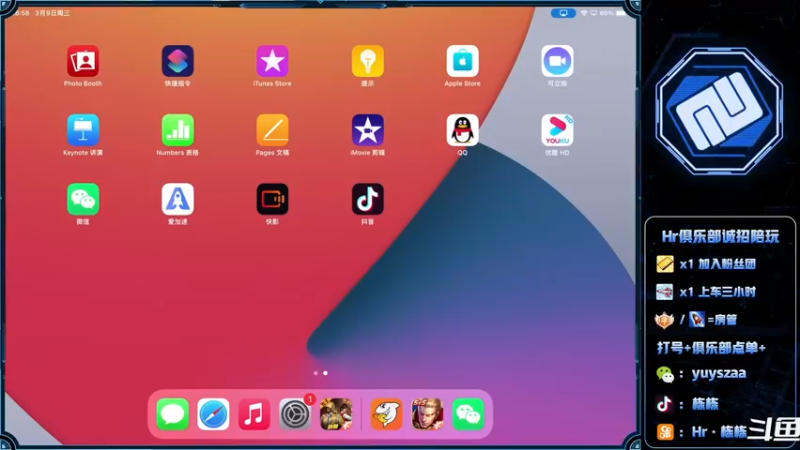
Task: Open WeChat on the home screen grid
Action: [x=83, y=199]
